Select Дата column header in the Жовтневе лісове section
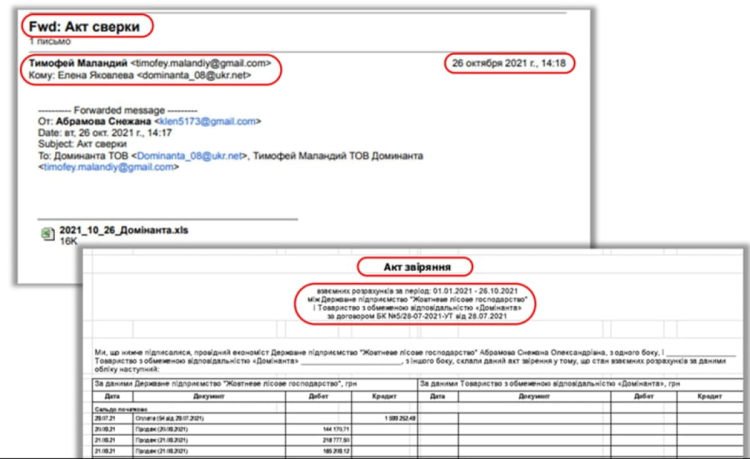This screenshot has width=750, height=459. pos(112,396)
